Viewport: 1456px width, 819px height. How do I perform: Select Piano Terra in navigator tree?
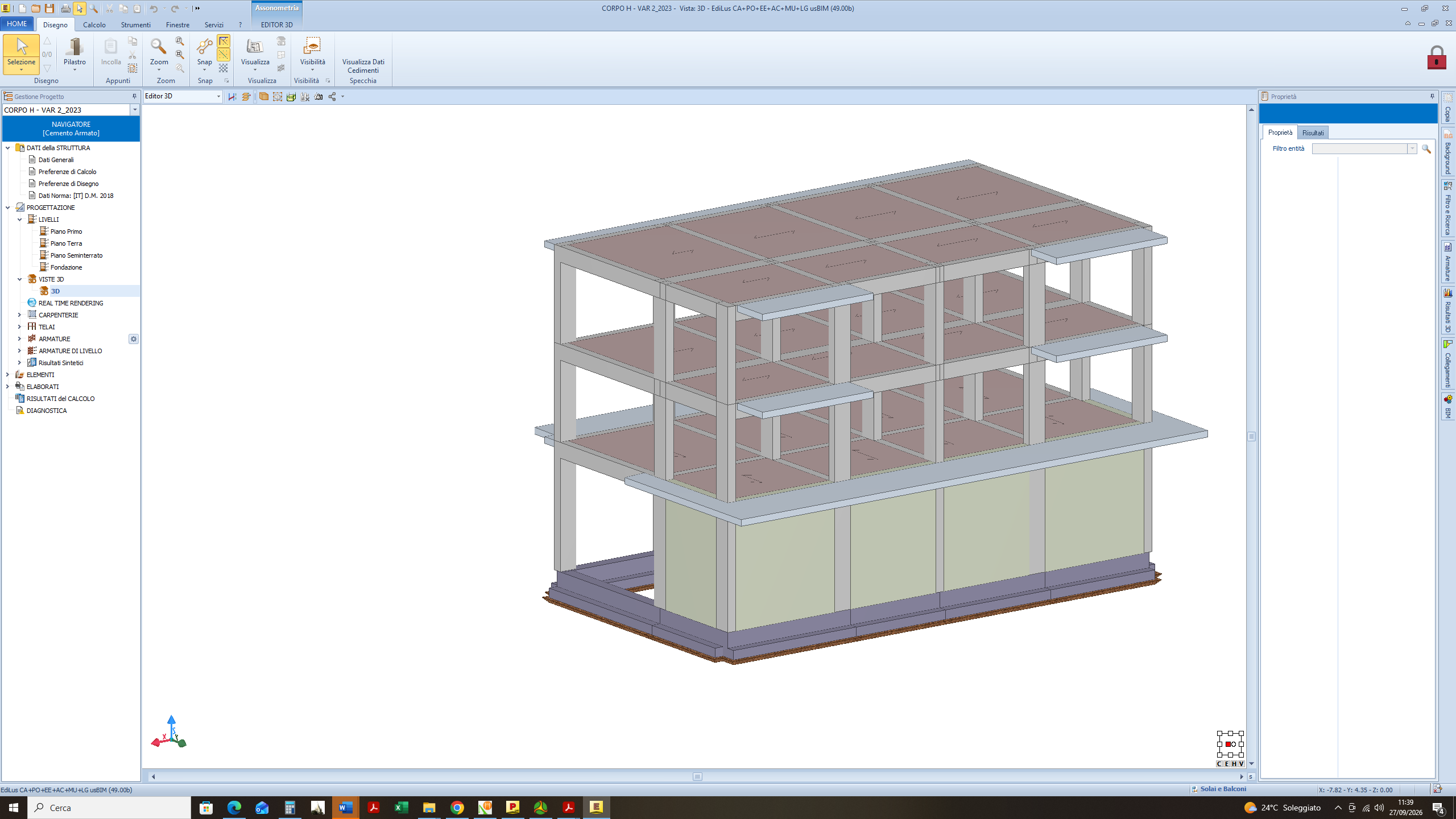pyautogui.click(x=66, y=243)
